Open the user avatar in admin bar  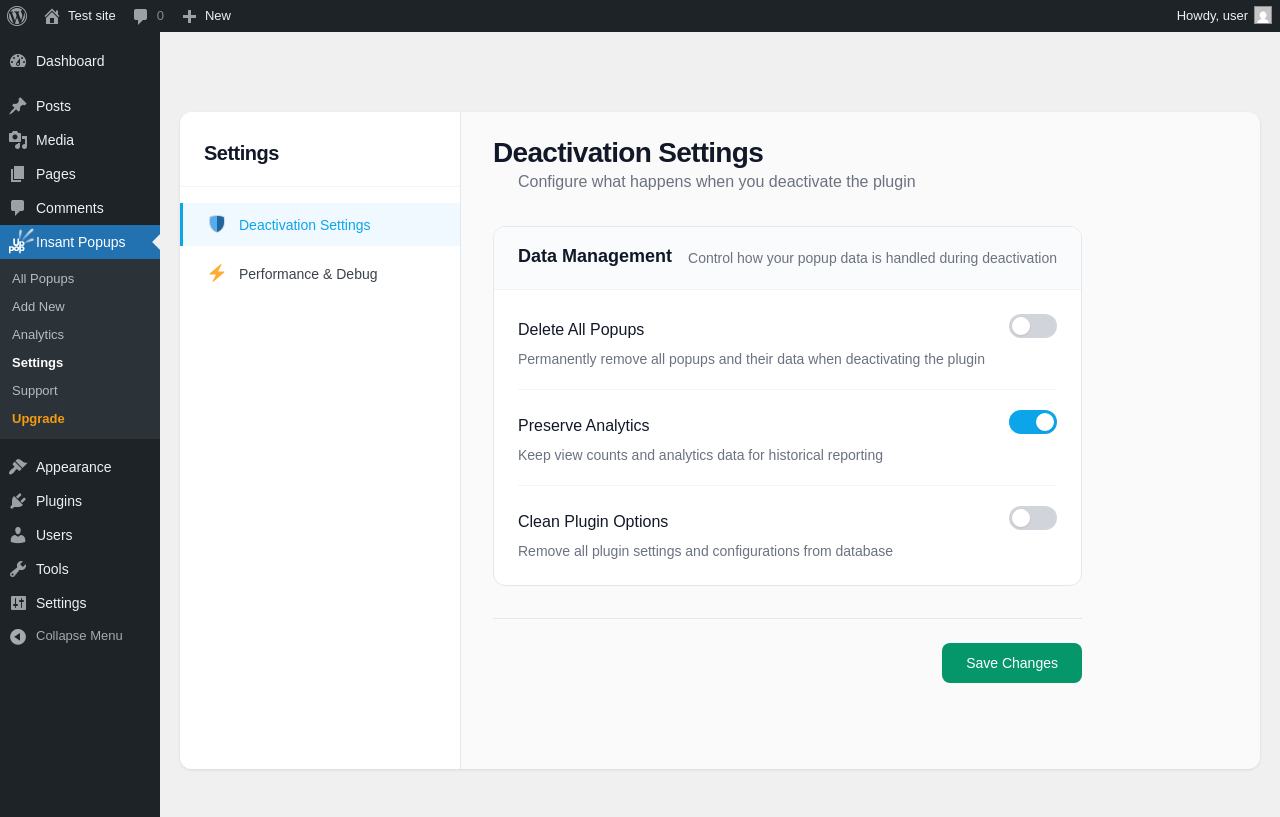pyautogui.click(x=1263, y=16)
